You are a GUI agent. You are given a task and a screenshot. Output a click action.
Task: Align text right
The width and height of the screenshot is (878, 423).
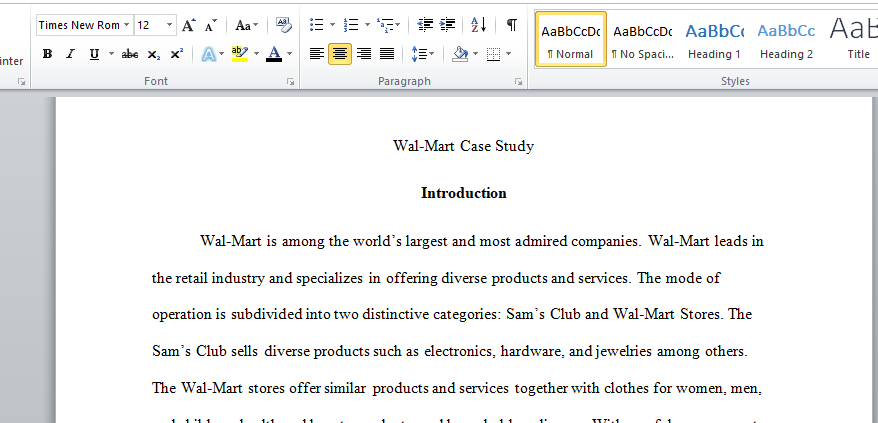click(x=364, y=54)
